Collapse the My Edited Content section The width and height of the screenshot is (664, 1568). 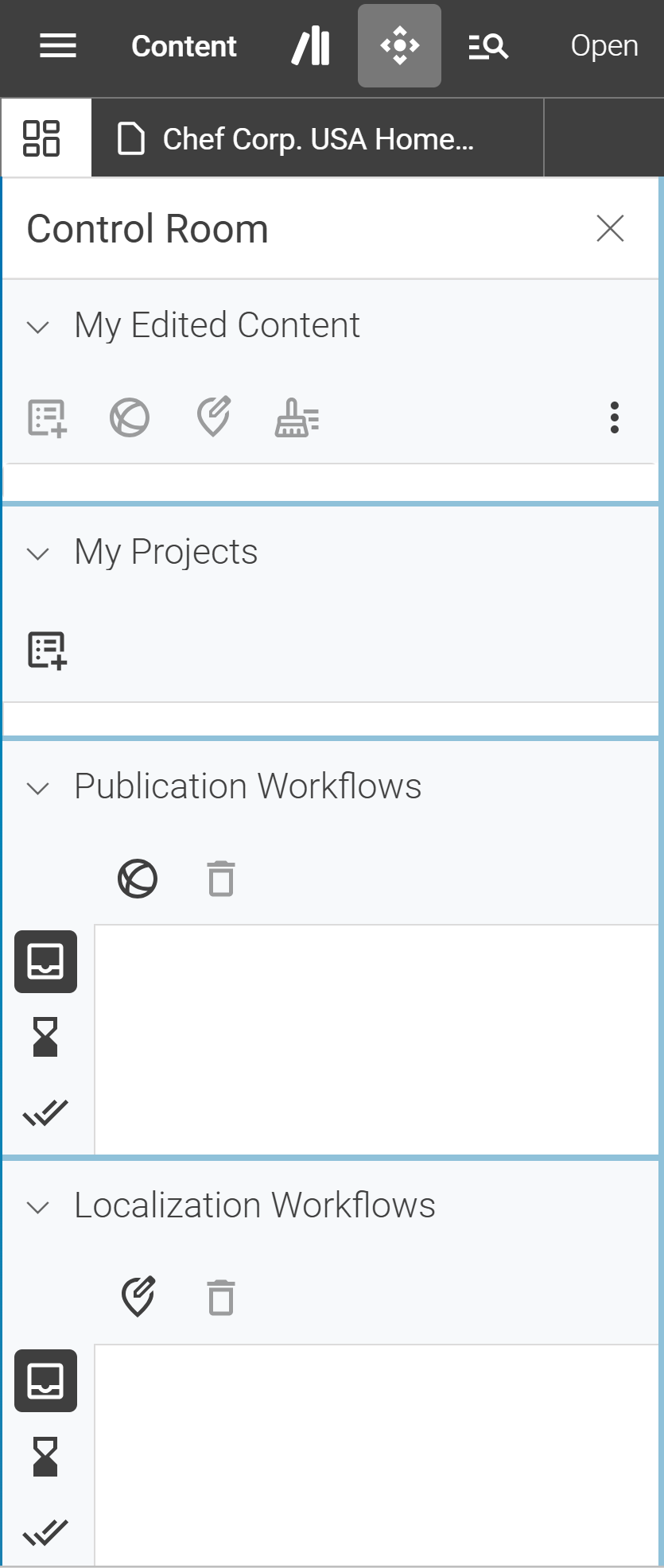tap(38, 327)
